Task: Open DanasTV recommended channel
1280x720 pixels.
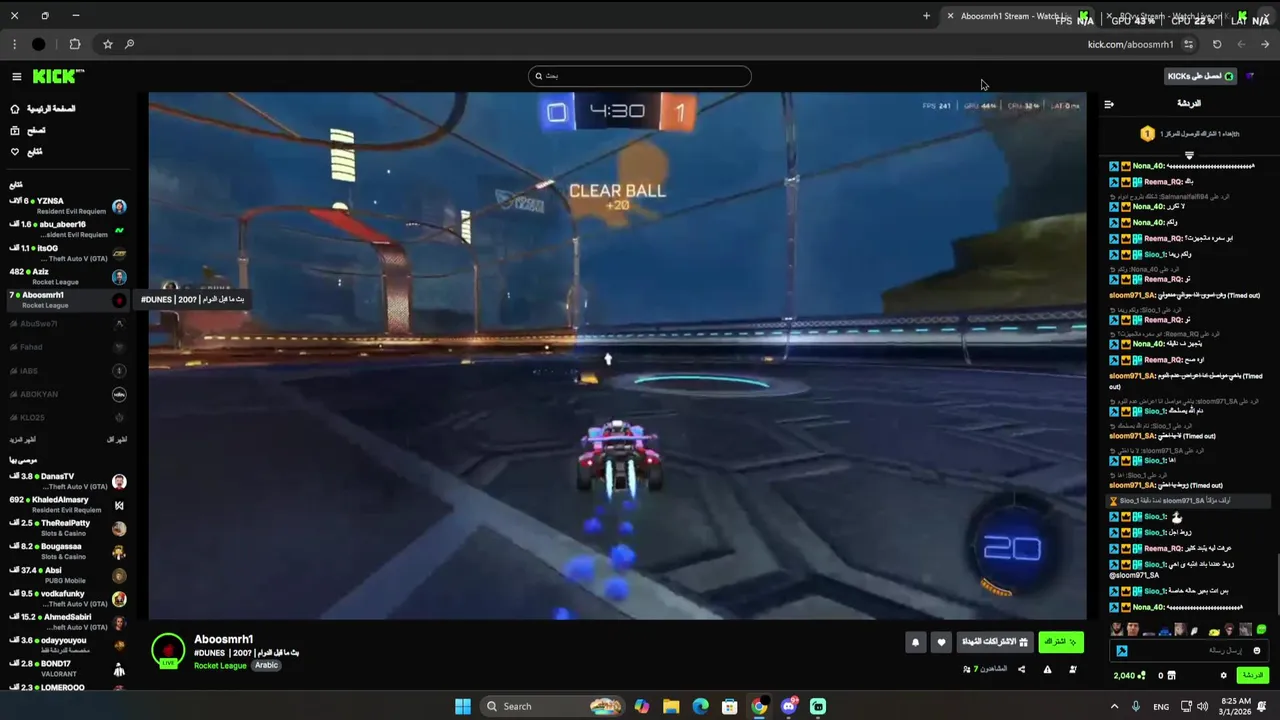Action: pyautogui.click(x=68, y=481)
